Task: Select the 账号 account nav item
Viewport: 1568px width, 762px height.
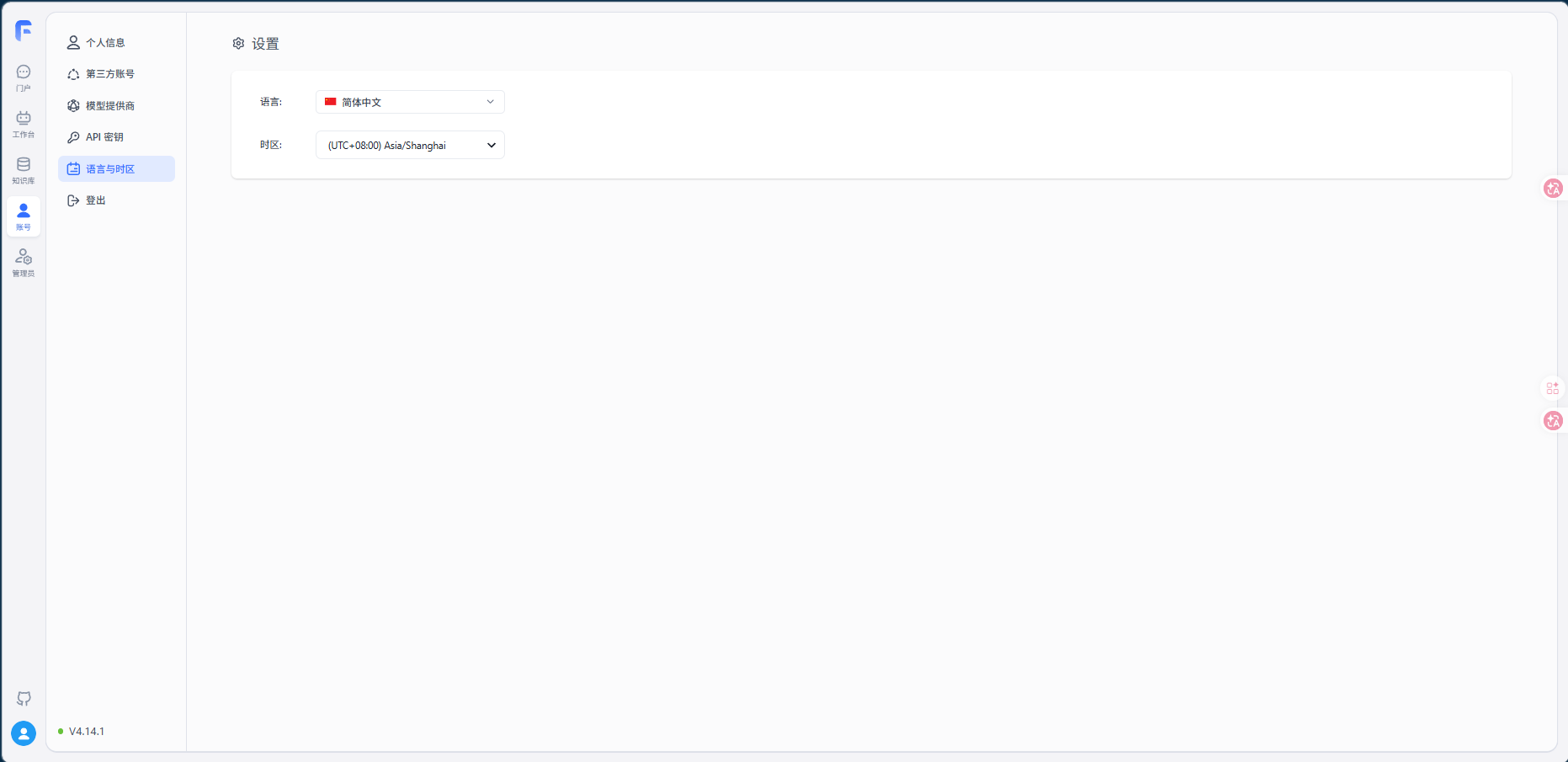Action: [x=24, y=216]
